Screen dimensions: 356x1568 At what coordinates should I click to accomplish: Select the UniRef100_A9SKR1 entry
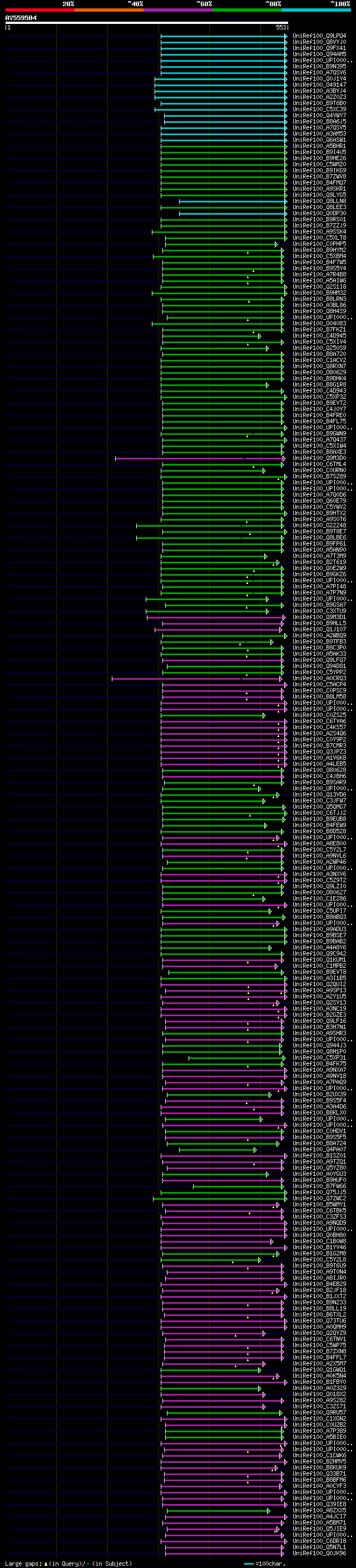[x=319, y=188]
